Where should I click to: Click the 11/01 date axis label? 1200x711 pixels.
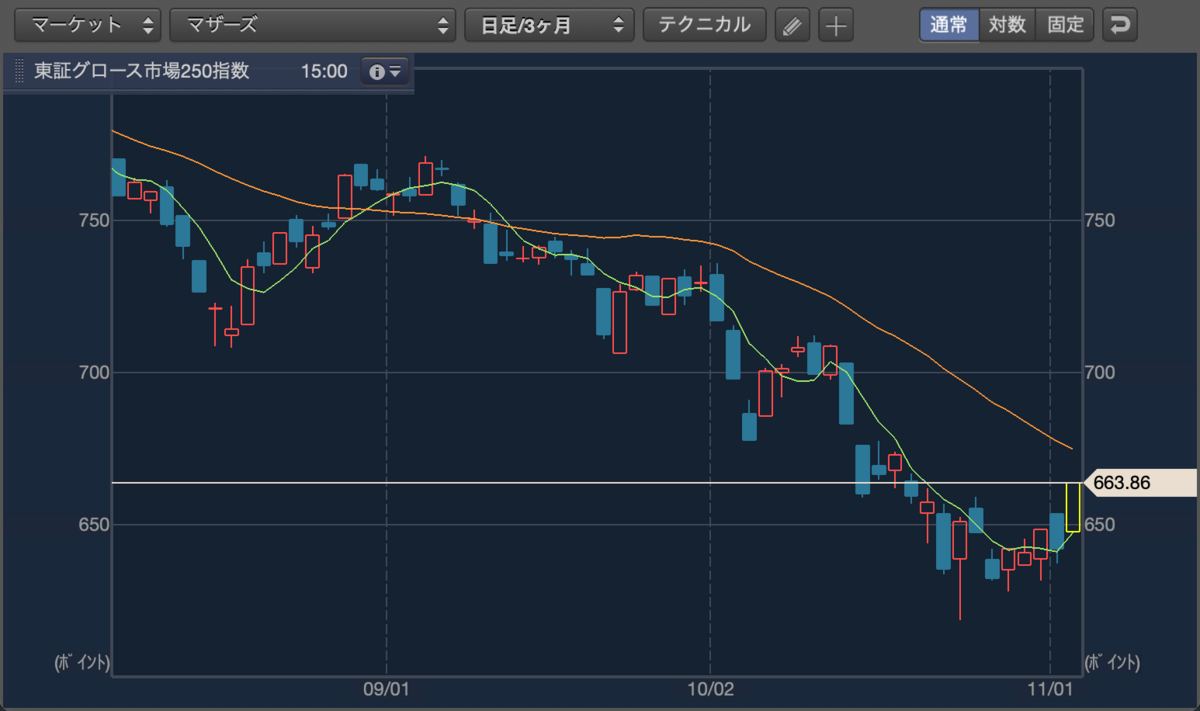1050,689
